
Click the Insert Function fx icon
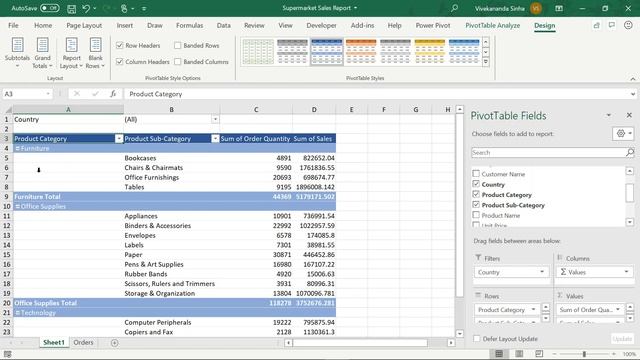coord(113,94)
